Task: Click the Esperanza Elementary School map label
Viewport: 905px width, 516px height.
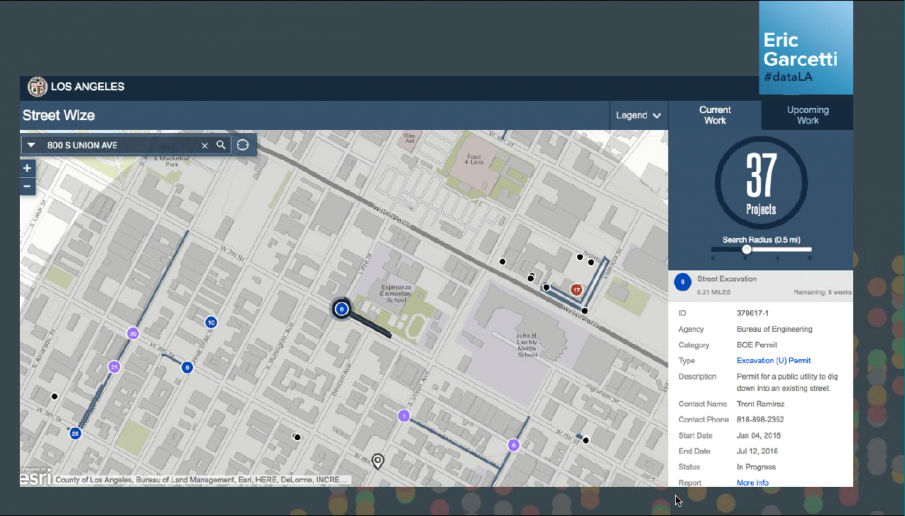Action: click(396, 293)
